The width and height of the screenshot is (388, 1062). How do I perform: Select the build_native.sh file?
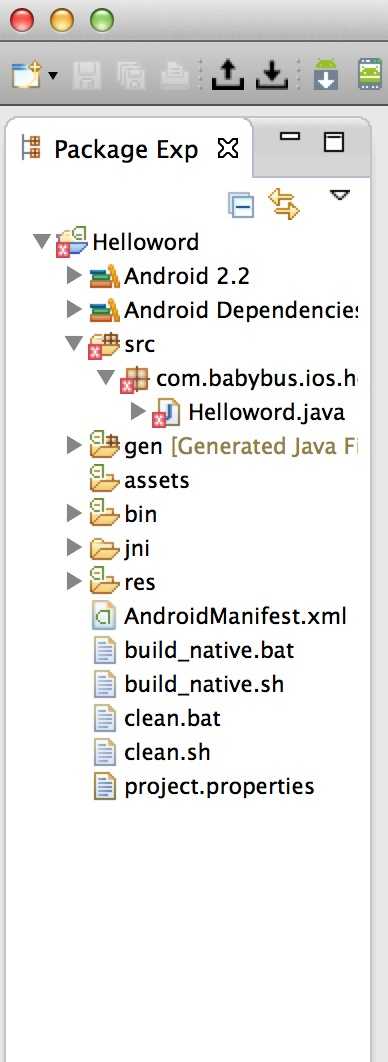(x=204, y=685)
